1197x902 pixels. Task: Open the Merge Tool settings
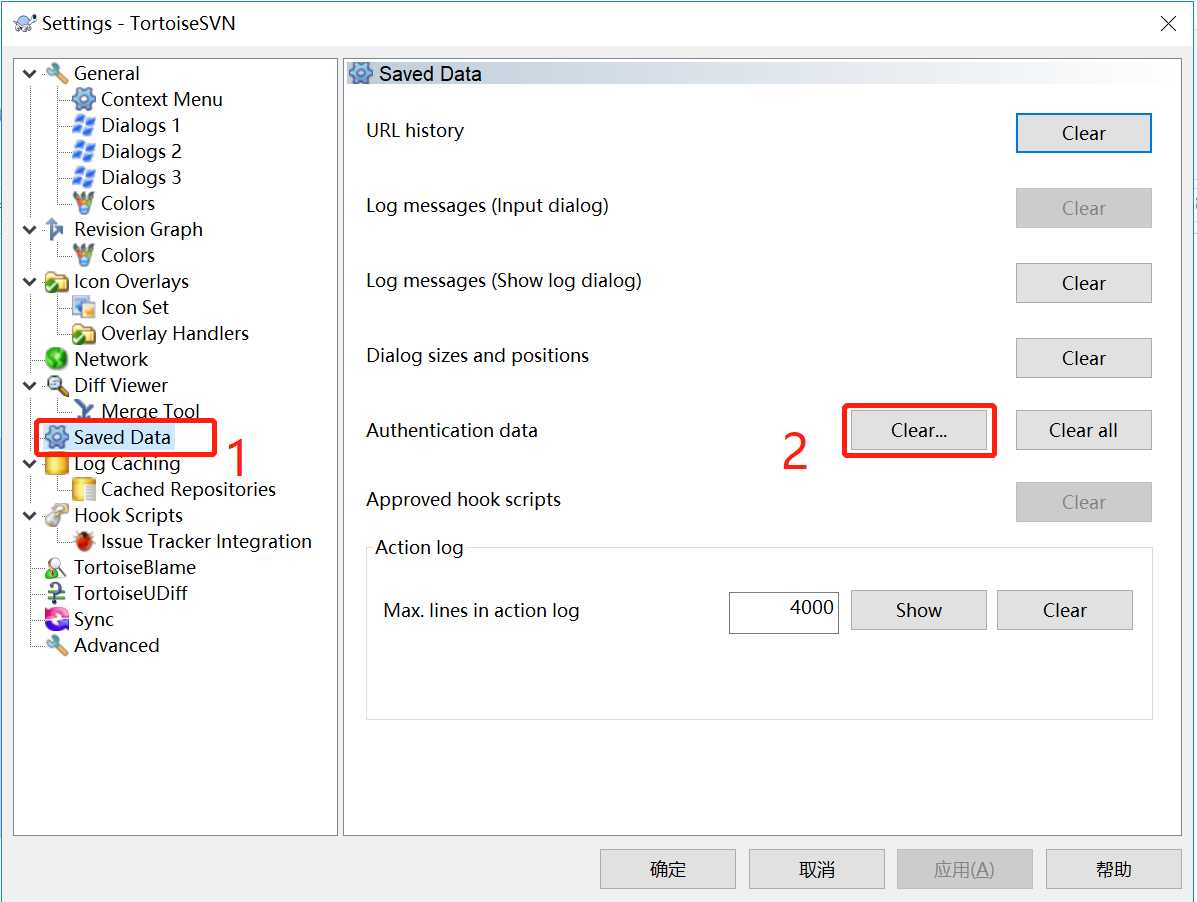(150, 411)
